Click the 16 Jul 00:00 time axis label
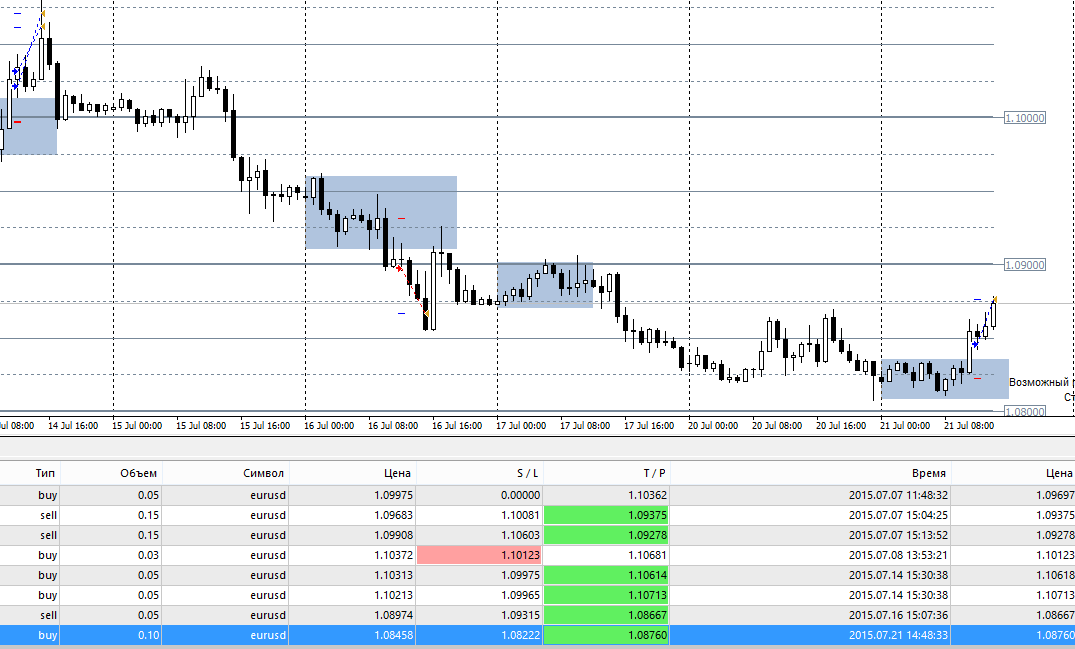 tap(329, 426)
